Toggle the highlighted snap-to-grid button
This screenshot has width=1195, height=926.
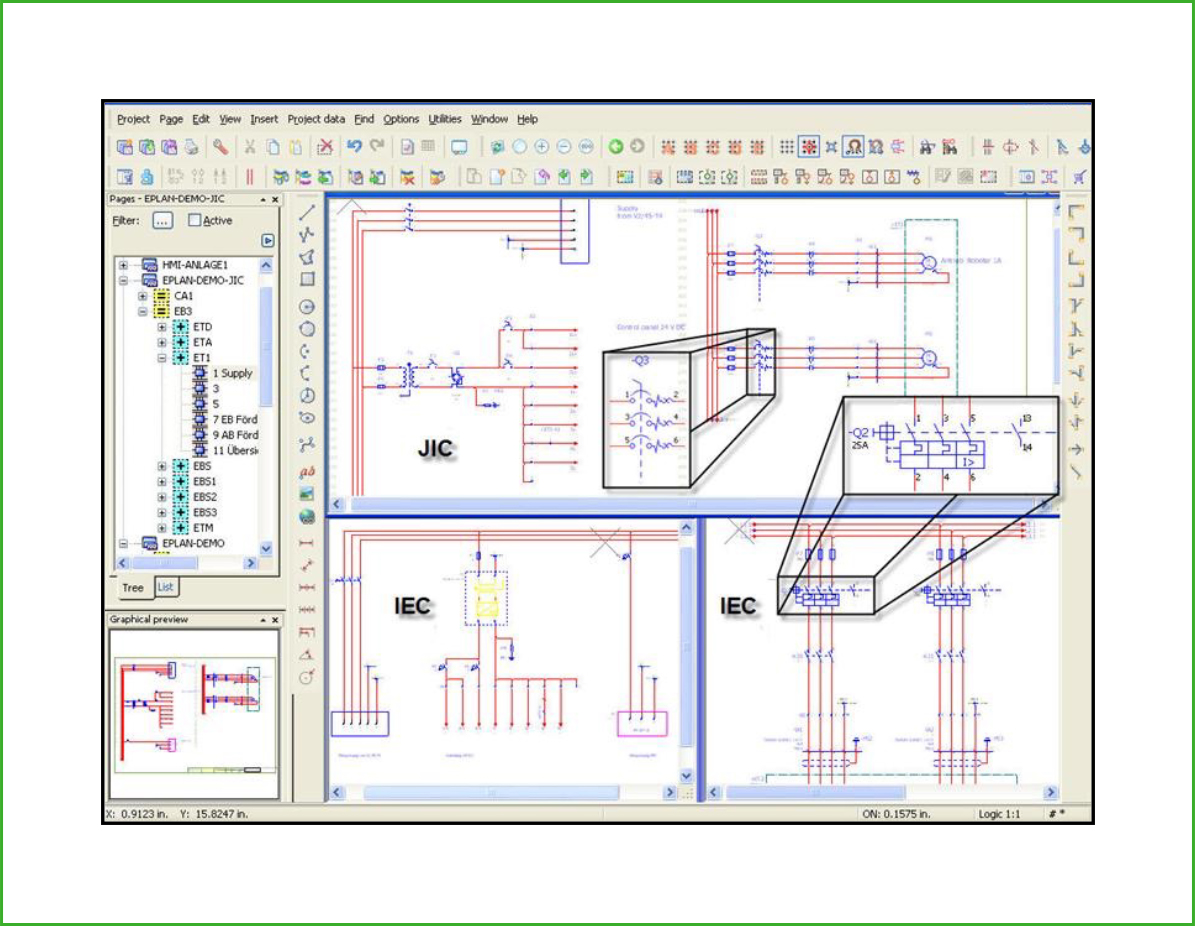tap(809, 147)
